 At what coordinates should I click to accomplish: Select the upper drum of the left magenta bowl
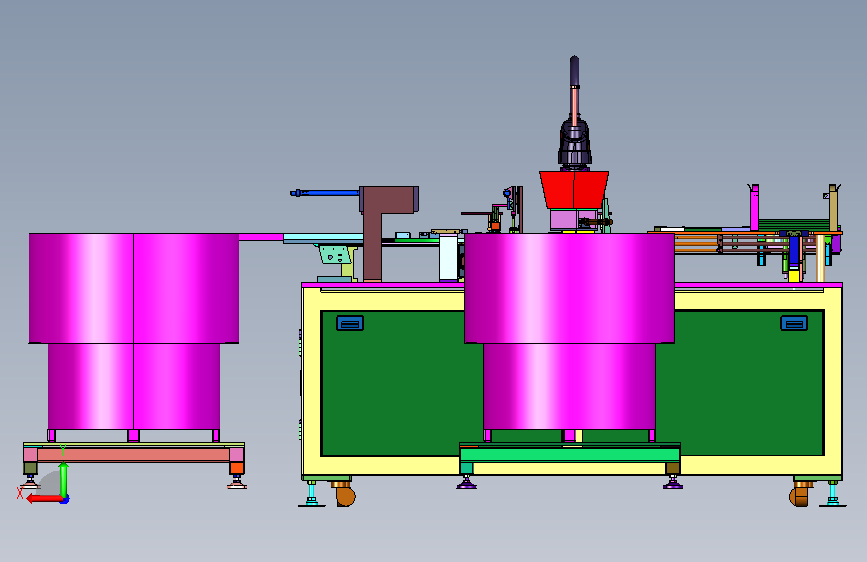[x=134, y=288]
